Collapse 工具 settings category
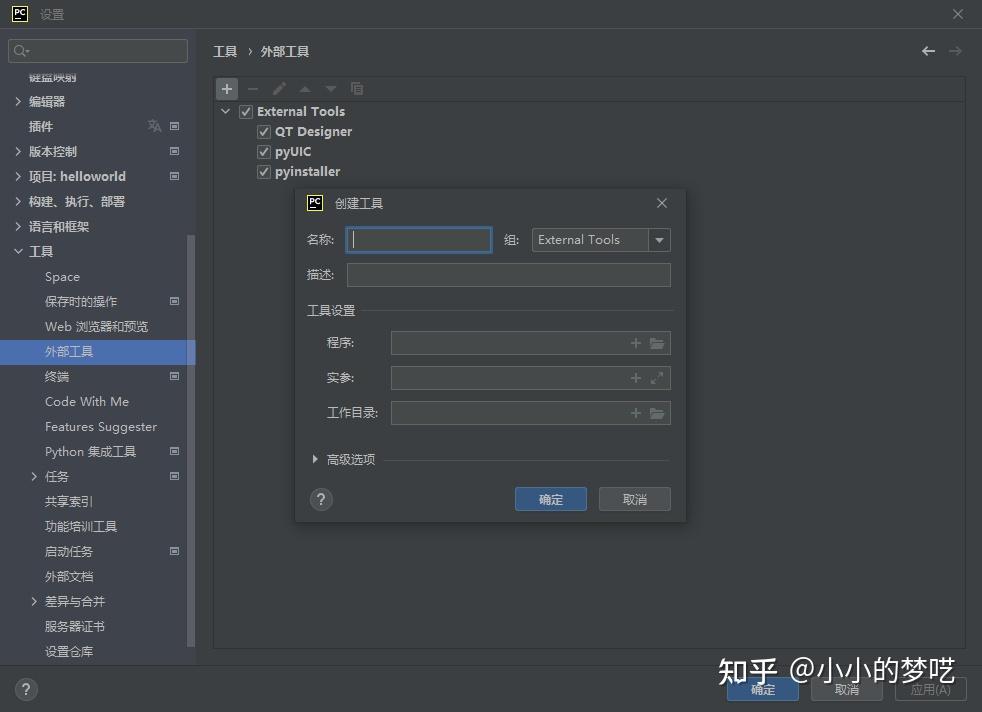 coord(18,251)
